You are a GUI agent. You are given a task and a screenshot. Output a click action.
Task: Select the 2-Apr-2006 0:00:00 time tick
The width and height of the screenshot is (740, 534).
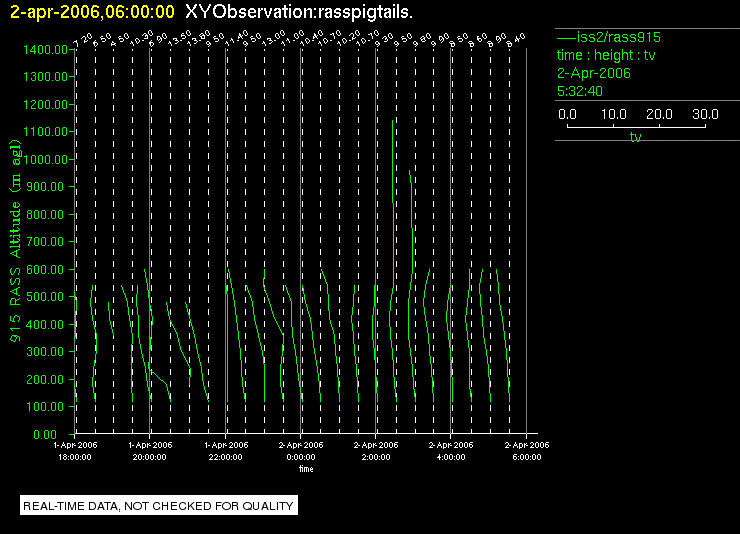301,451
